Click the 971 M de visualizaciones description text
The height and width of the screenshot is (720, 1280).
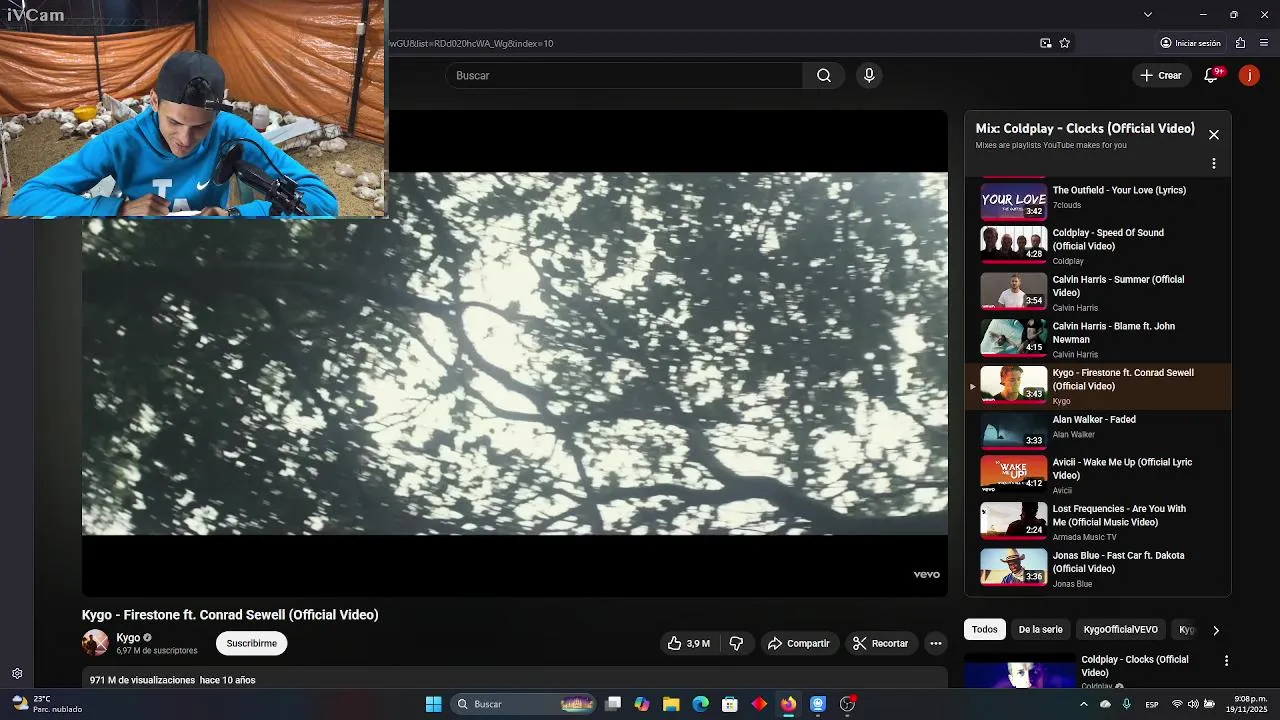[172, 680]
